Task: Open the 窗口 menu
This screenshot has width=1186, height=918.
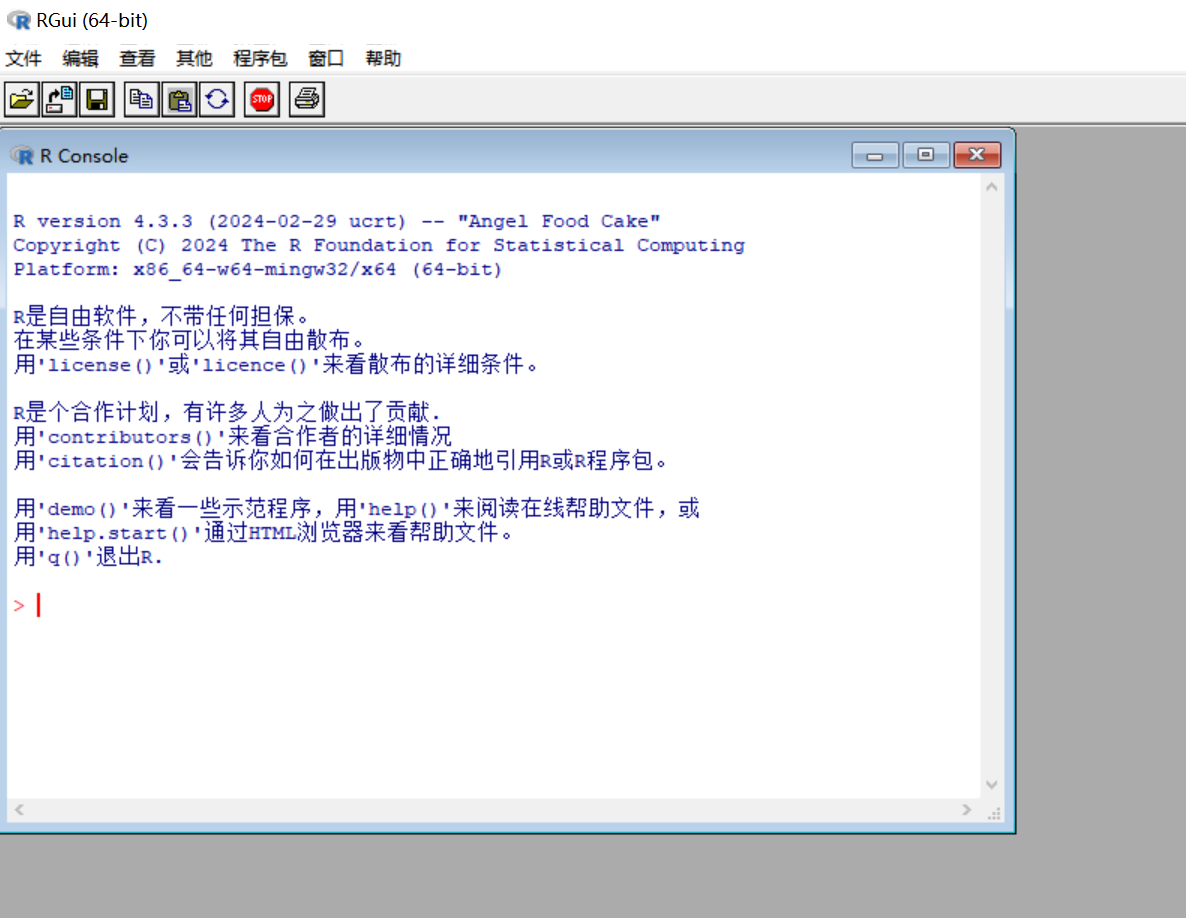Action: pos(326,58)
